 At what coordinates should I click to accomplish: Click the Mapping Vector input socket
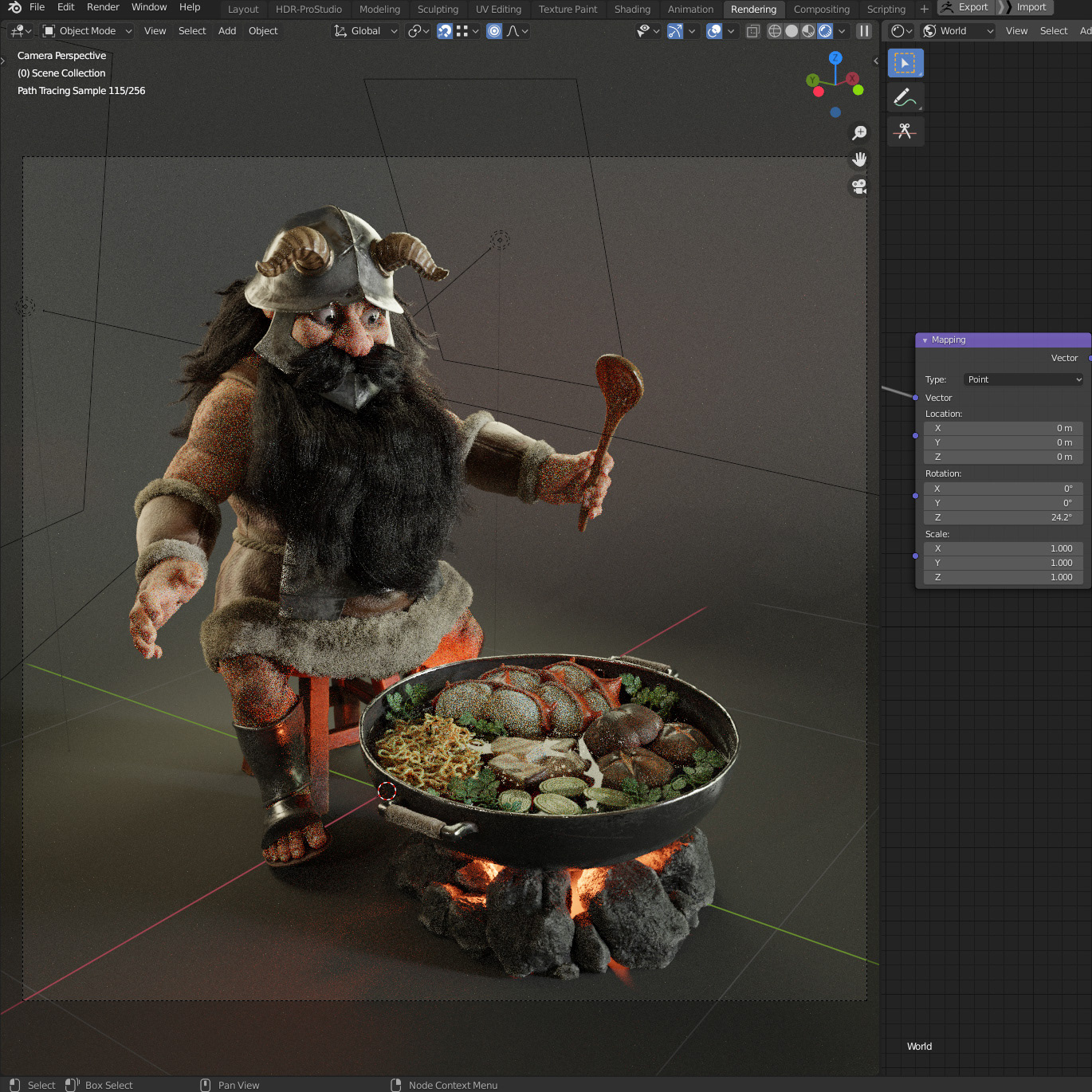[916, 398]
